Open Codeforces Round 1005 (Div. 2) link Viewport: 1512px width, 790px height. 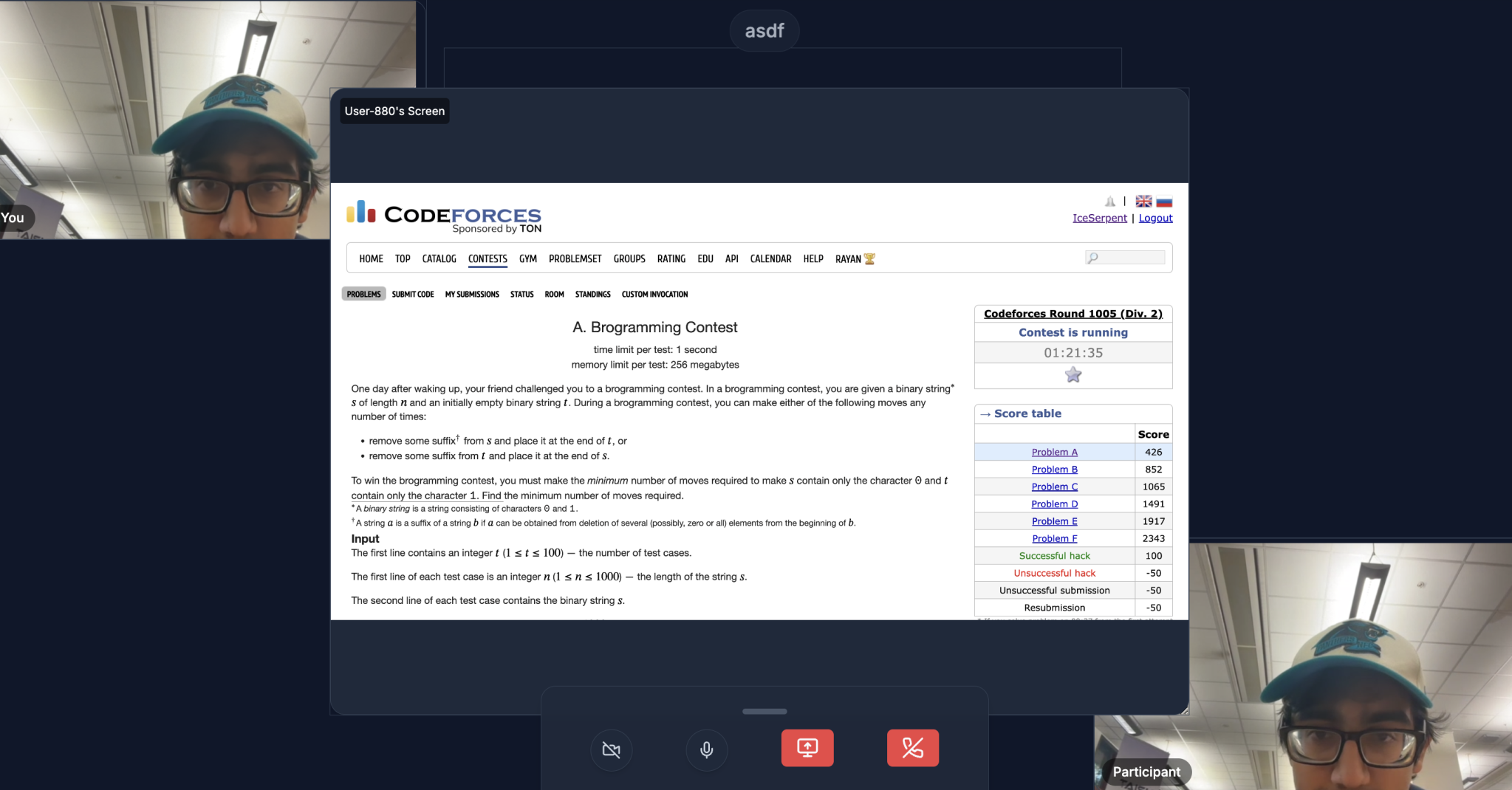[x=1073, y=314]
